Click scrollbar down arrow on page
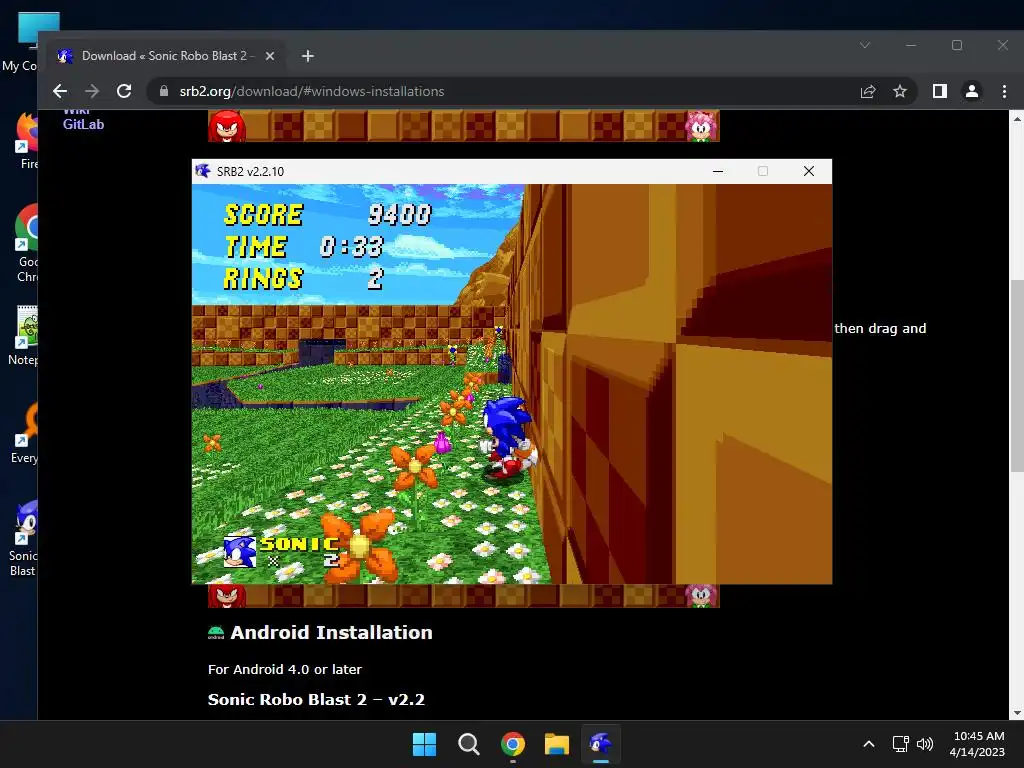This screenshot has width=1024, height=768. pyautogui.click(x=1016, y=712)
